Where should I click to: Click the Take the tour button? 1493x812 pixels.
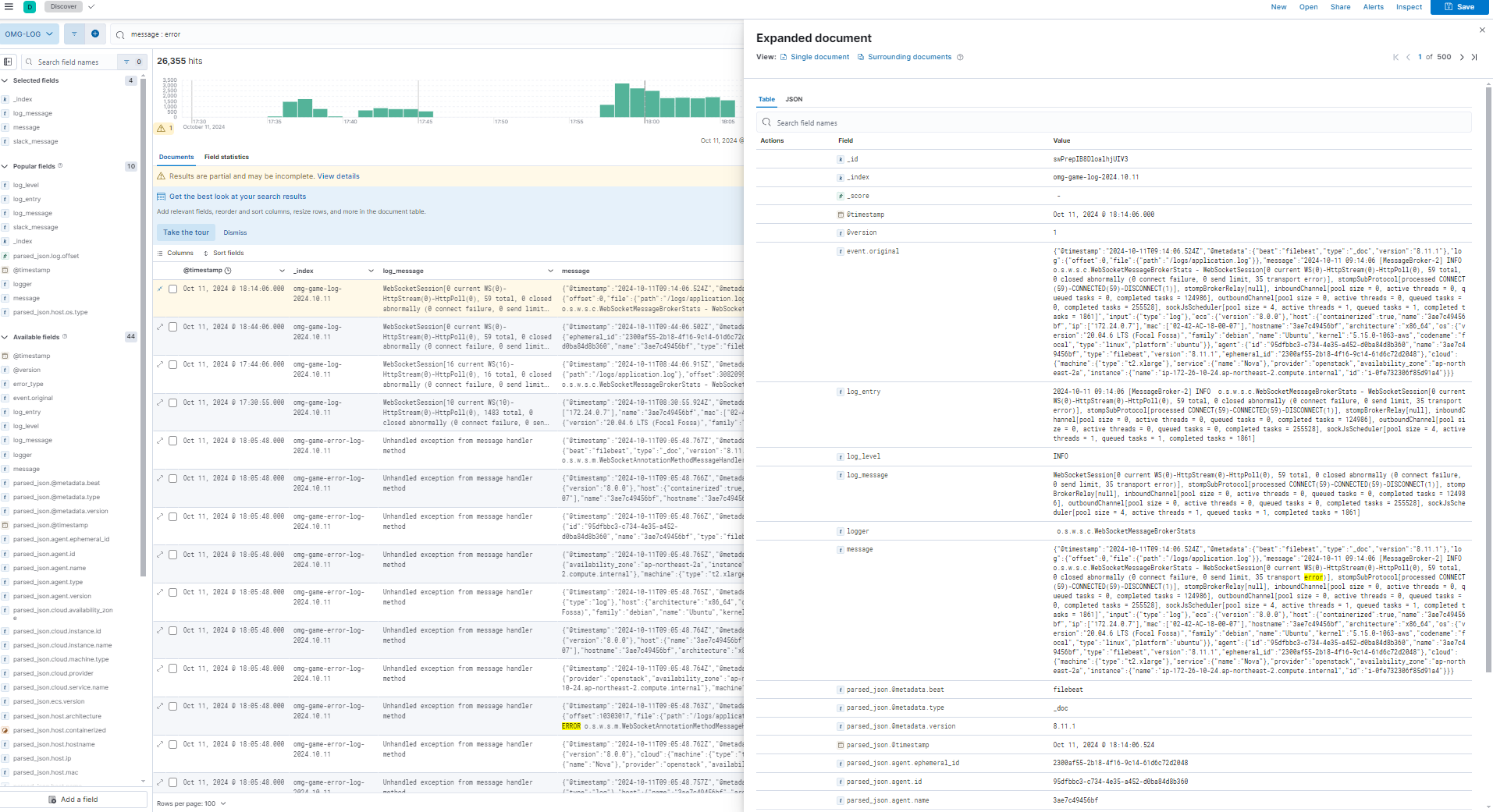[186, 232]
